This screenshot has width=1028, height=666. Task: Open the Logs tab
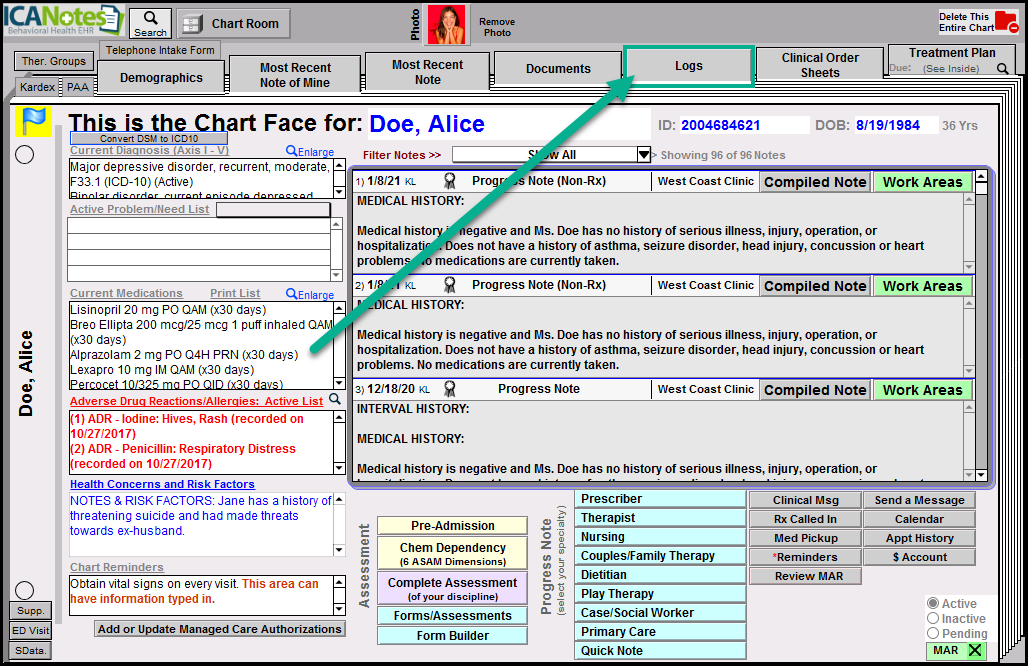coord(688,66)
